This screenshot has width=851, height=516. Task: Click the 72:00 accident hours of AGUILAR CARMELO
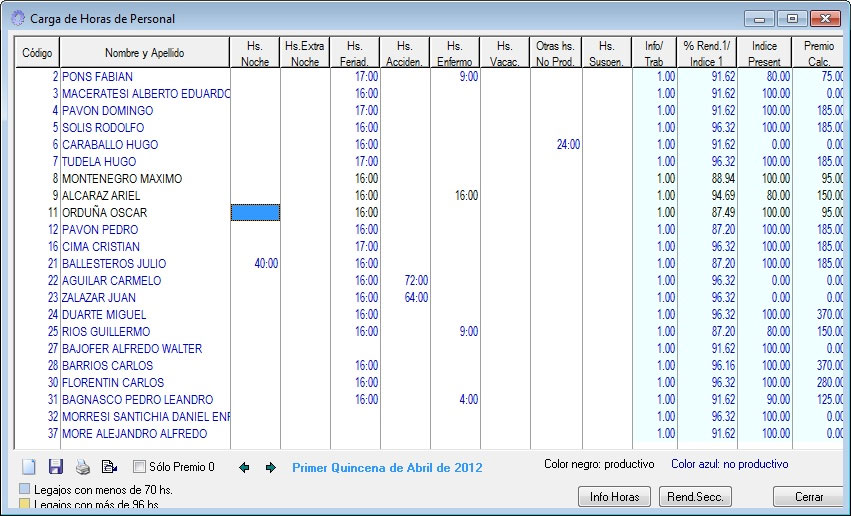(x=414, y=281)
